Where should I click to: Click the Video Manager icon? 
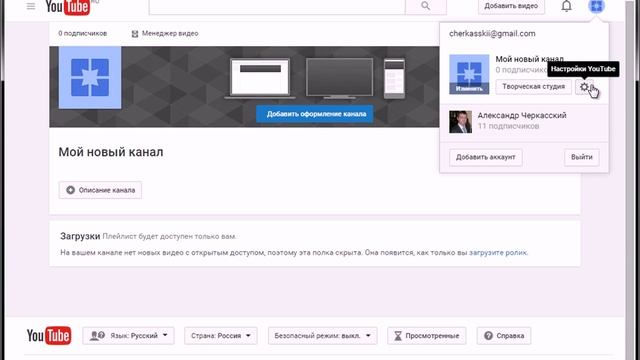tap(135, 34)
